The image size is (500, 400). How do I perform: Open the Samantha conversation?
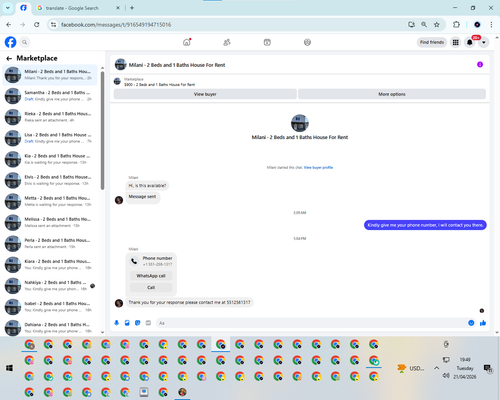[x=50, y=96]
